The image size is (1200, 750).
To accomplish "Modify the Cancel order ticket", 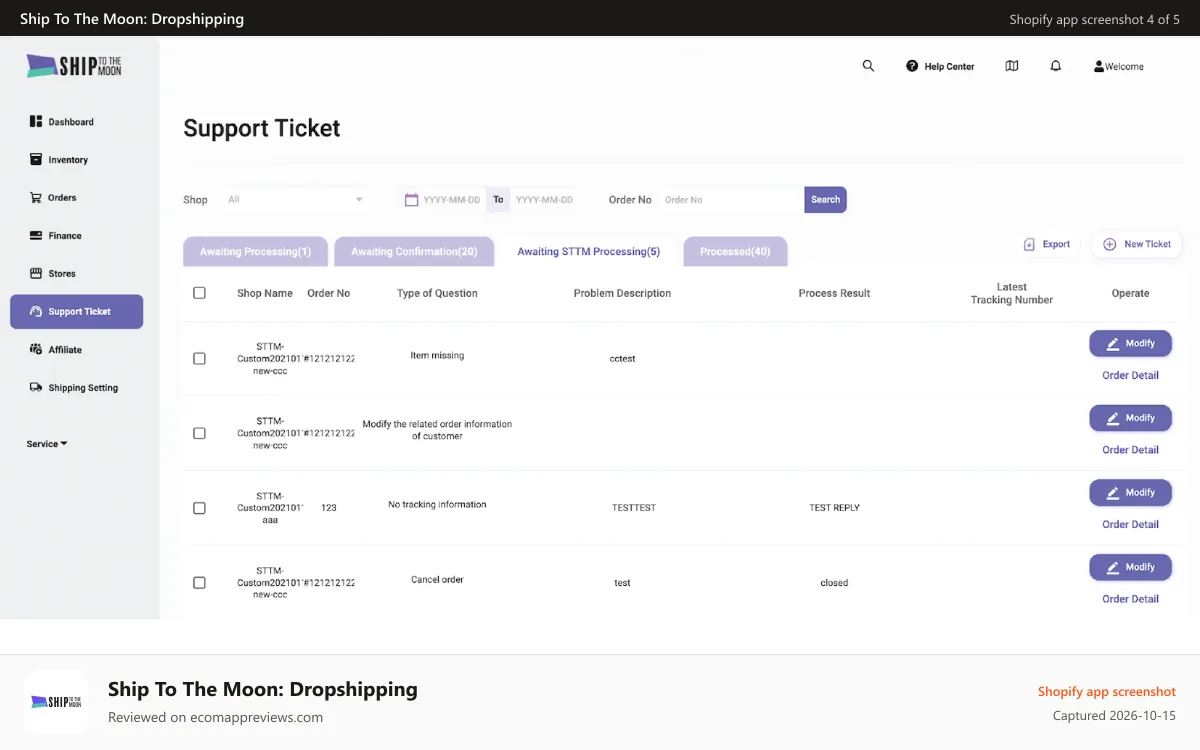I will coord(1130,567).
